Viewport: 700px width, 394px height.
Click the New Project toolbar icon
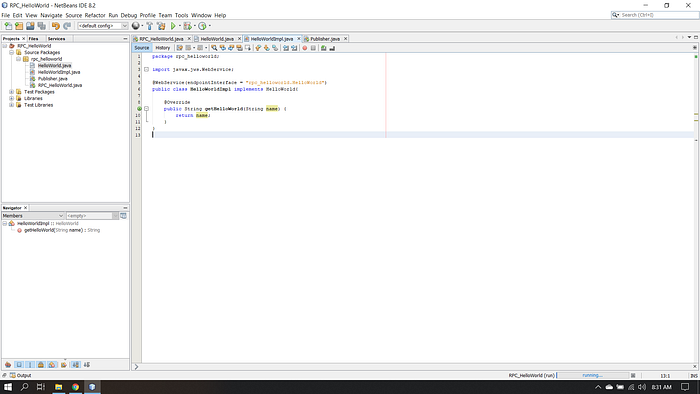pyautogui.click(x=19, y=26)
